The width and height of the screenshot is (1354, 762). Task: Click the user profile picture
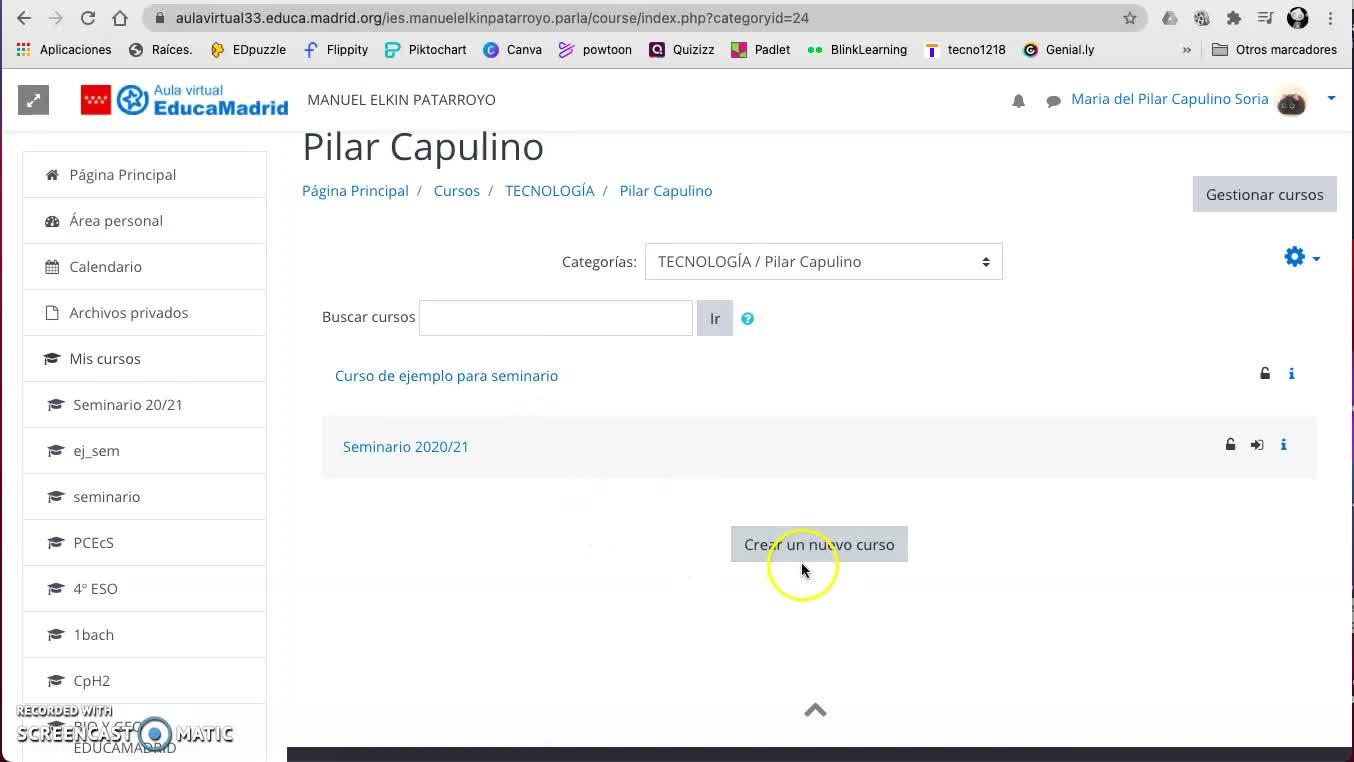click(1292, 100)
